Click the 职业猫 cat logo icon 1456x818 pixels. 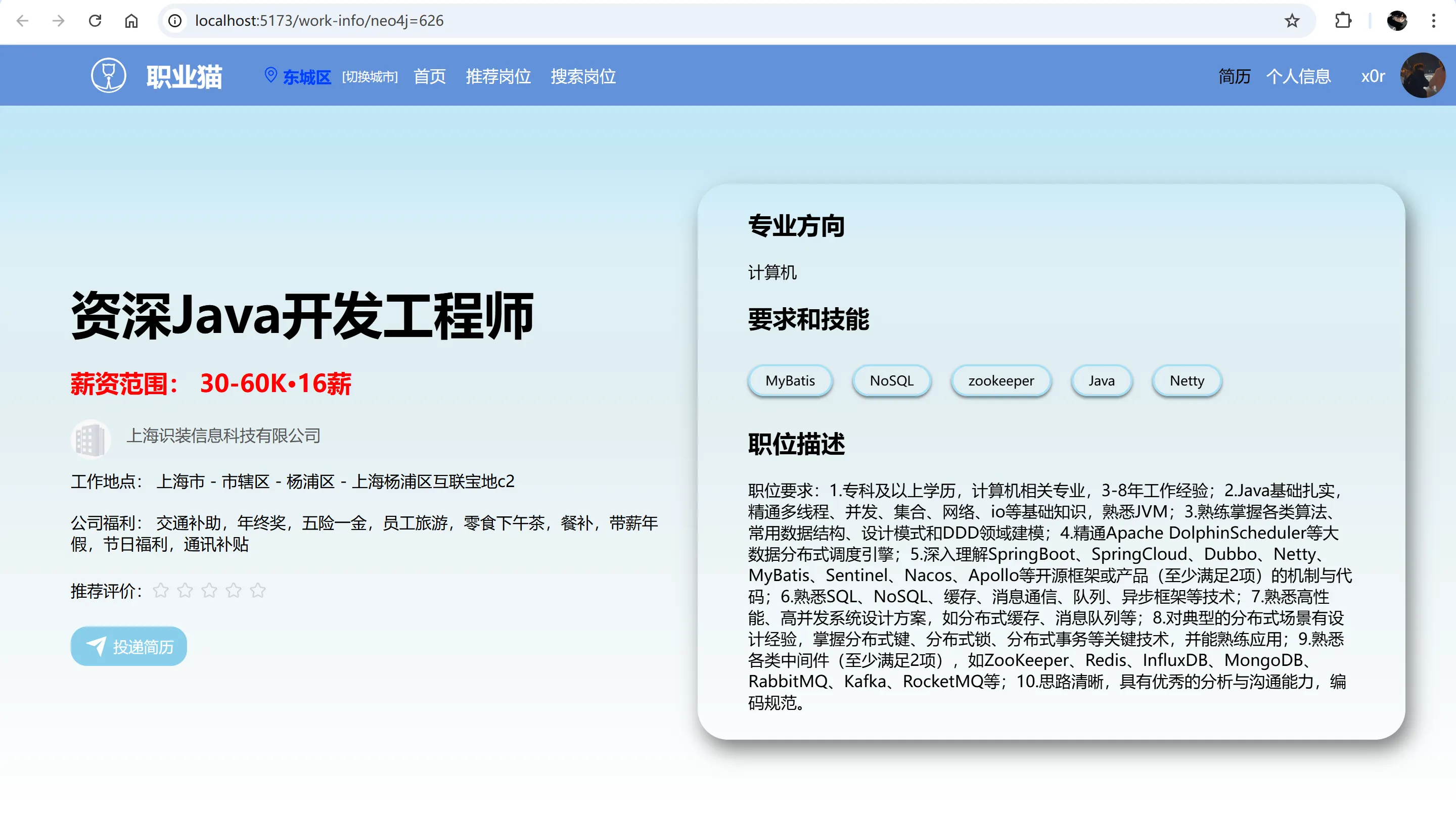109,75
